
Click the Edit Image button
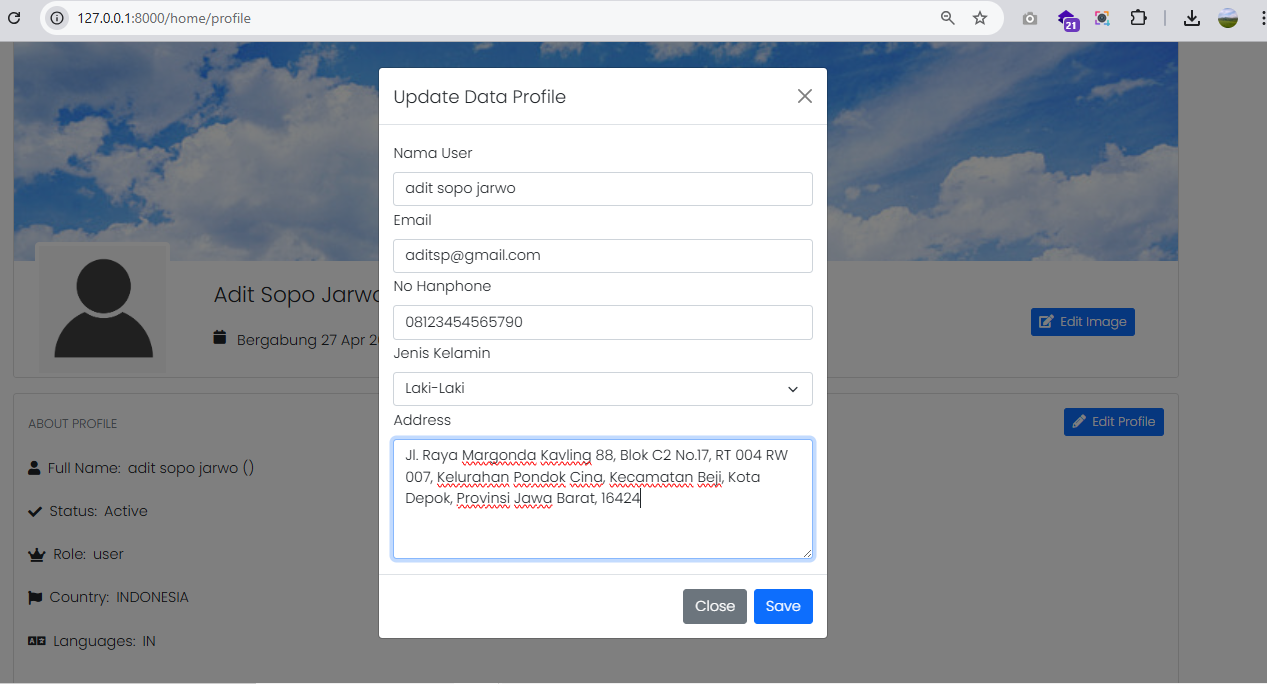(1082, 322)
